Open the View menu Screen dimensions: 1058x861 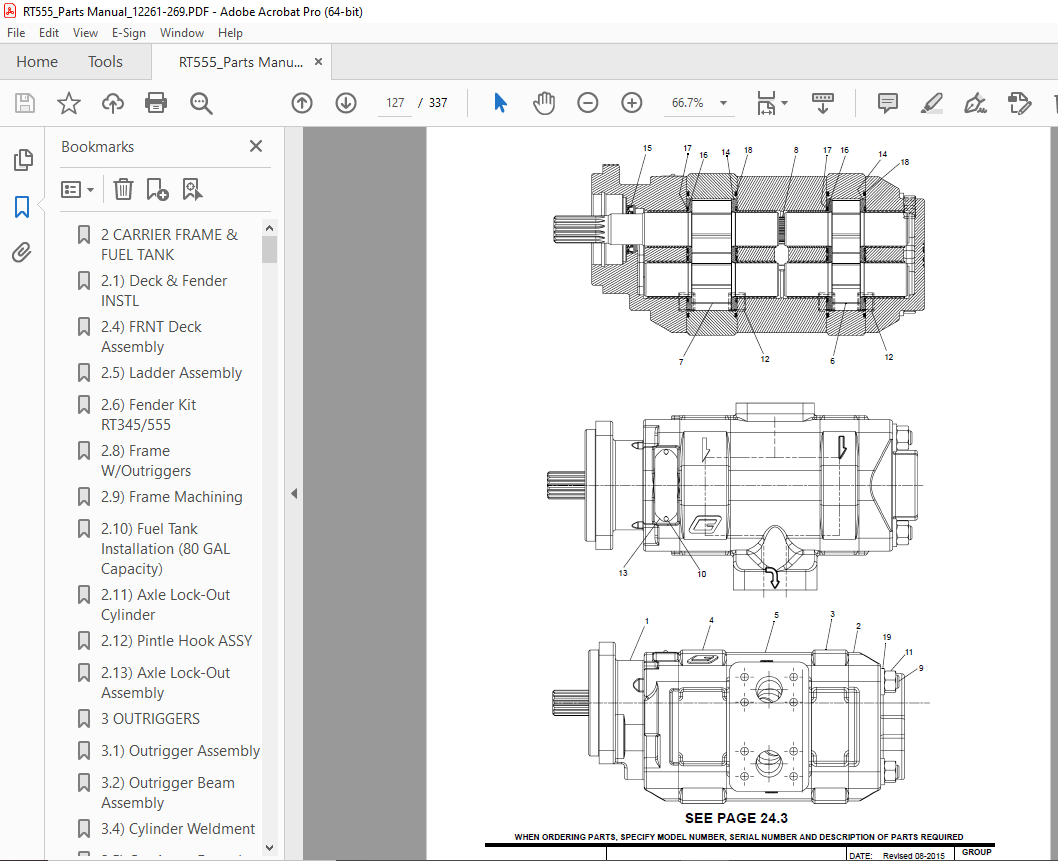(85, 33)
